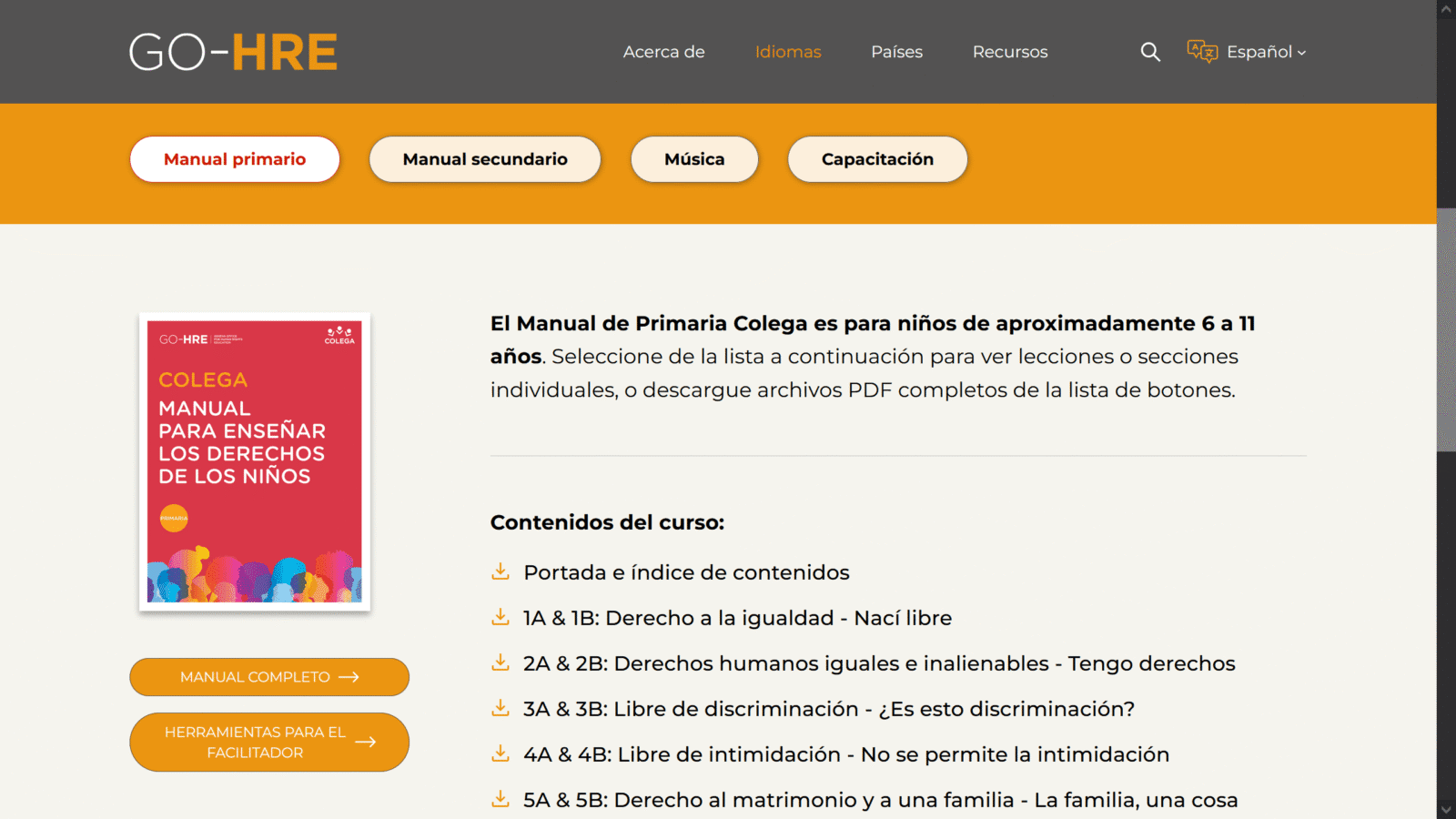Viewport: 1456px width, 819px height.
Task: Open the Español language dropdown
Action: click(1266, 52)
